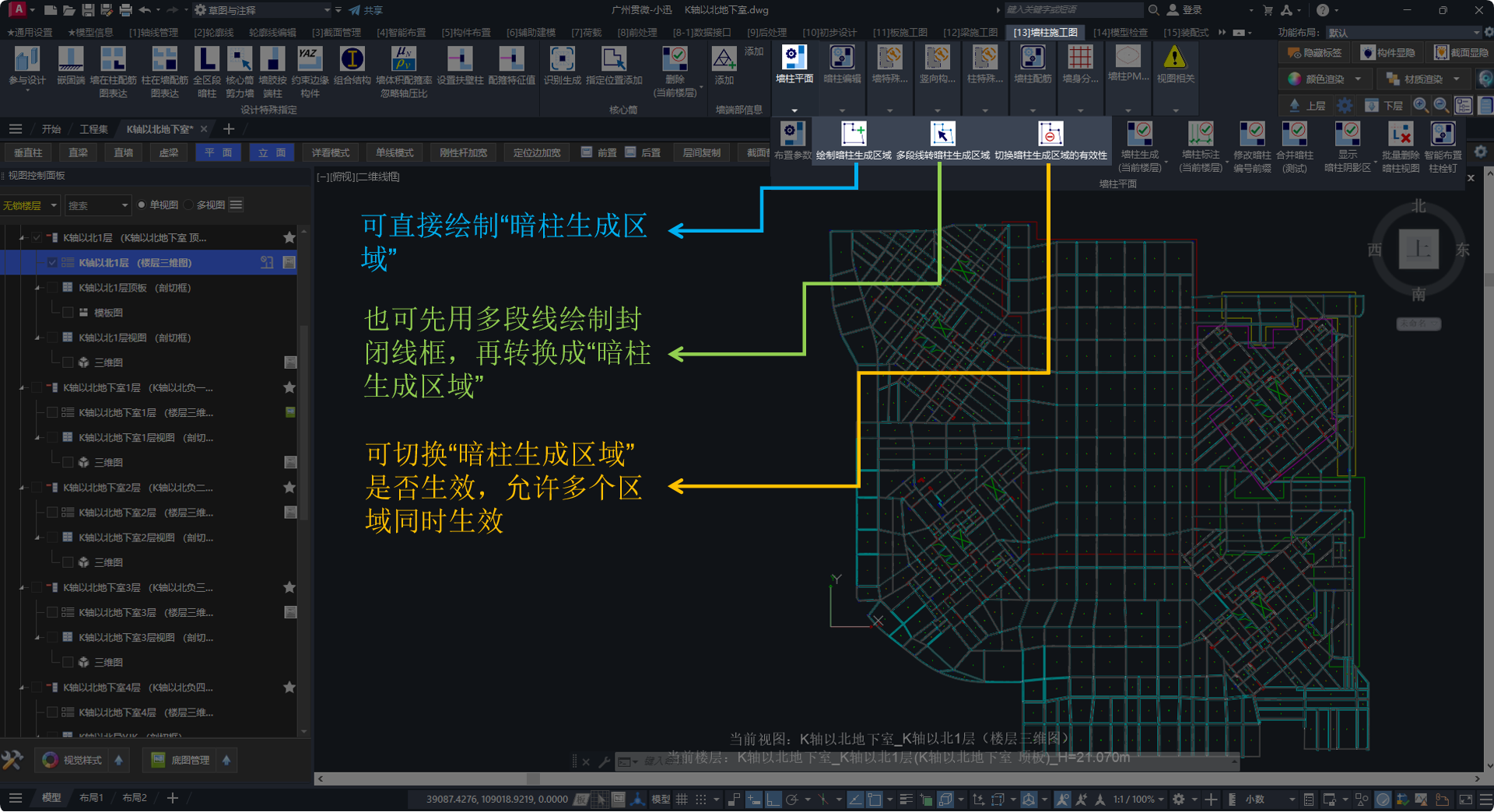Click the 详看模式 button
Screen dimensions: 1494x812
331,153
